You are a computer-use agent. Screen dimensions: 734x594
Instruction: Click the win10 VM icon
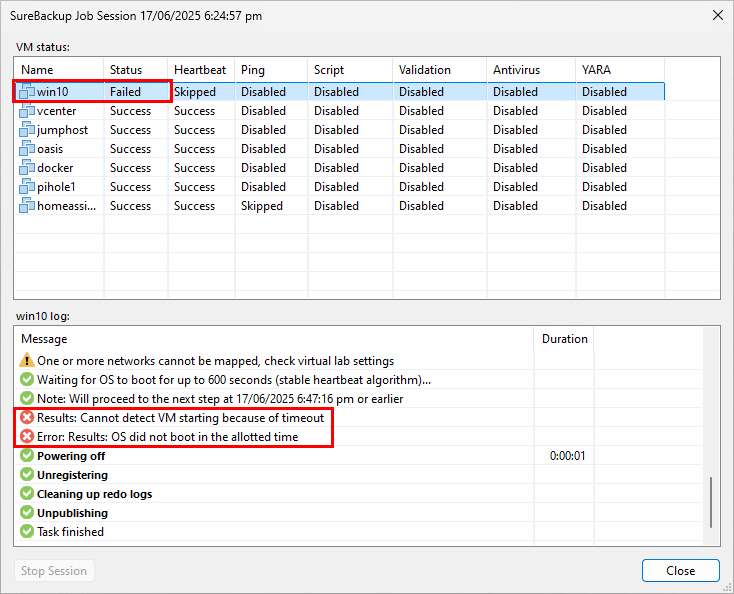click(x=28, y=92)
